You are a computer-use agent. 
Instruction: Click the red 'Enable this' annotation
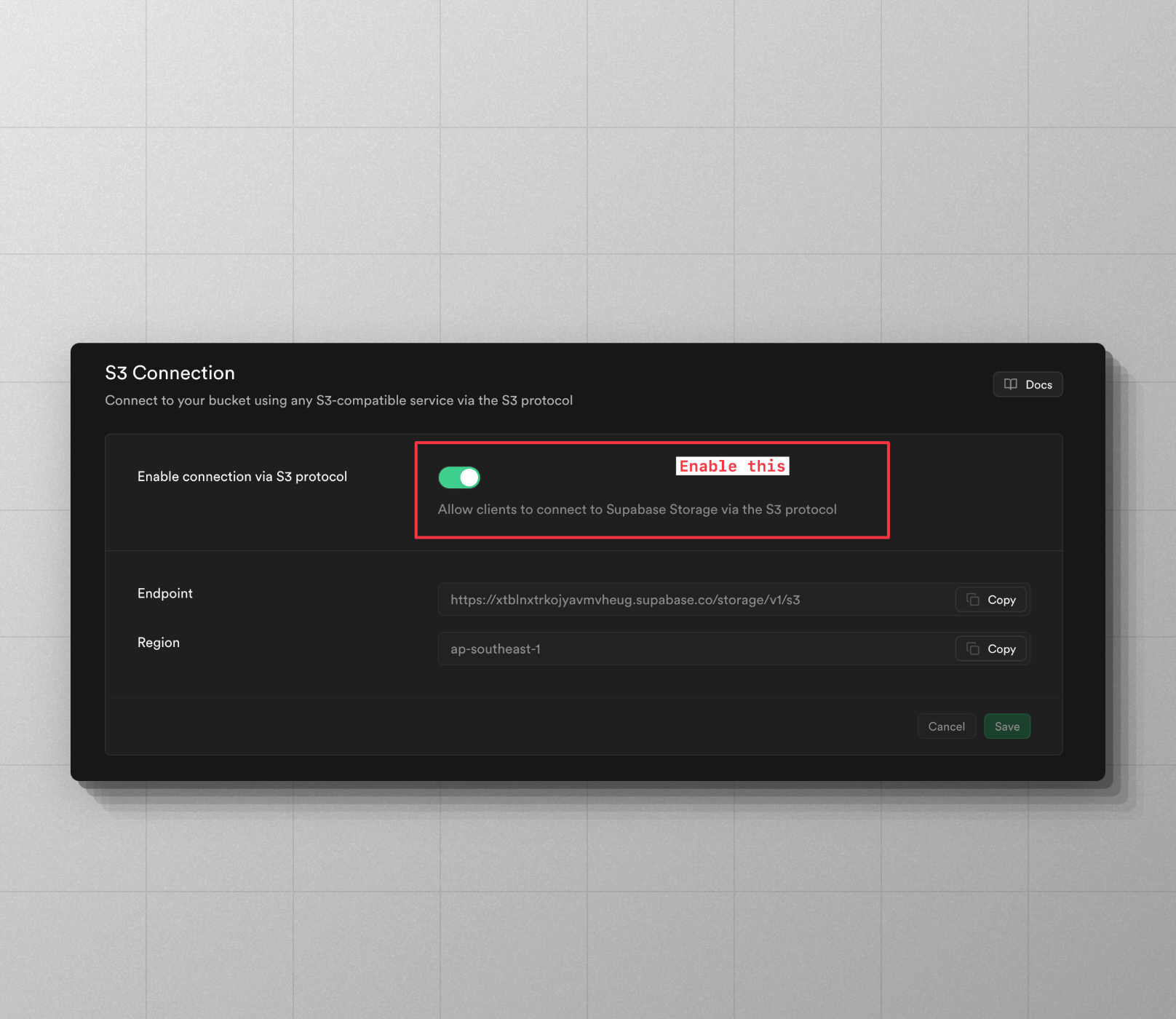732,466
